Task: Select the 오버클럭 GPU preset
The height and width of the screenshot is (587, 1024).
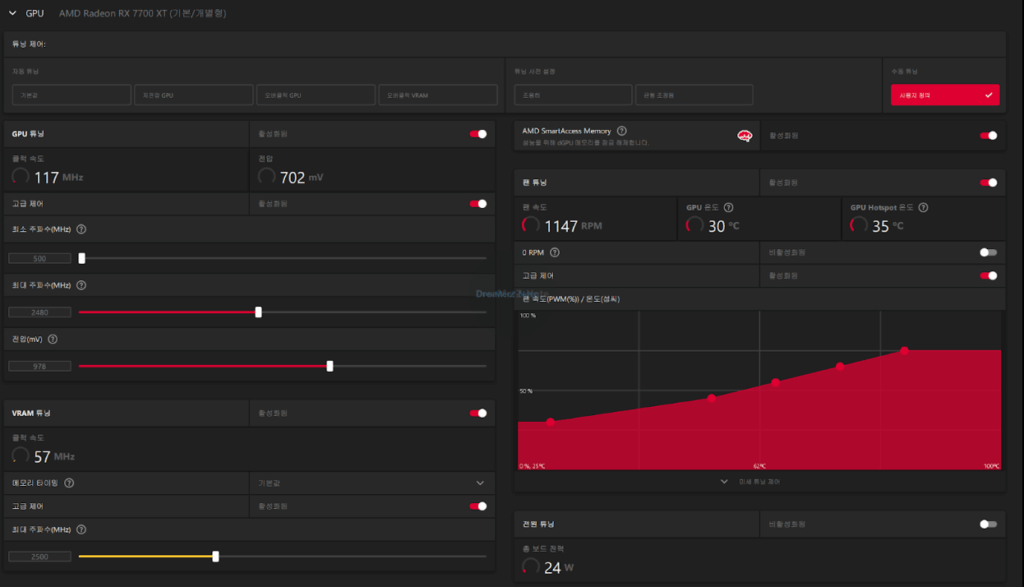Action: (315, 95)
